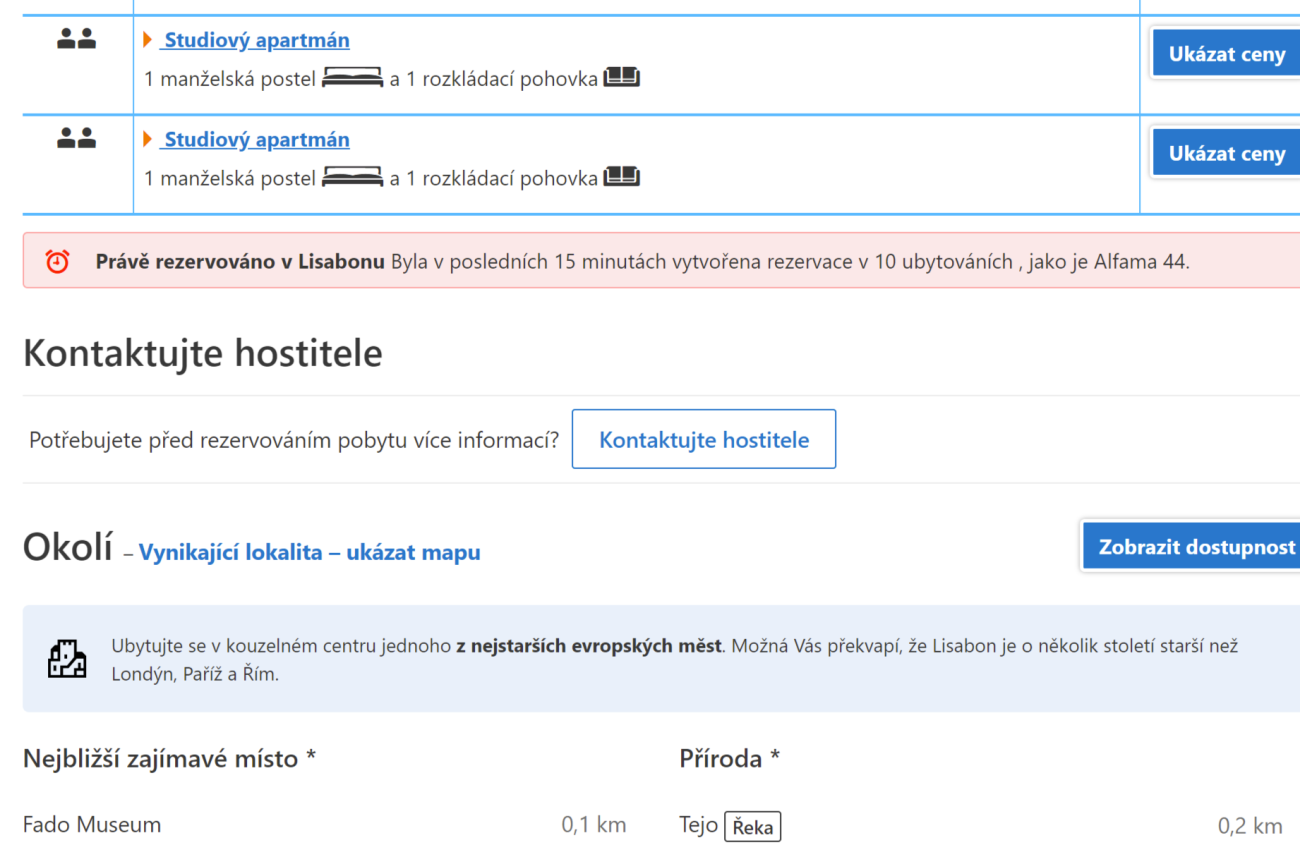Expand the second Studiový apartmán details
The image size is (1300, 857).
(146, 140)
